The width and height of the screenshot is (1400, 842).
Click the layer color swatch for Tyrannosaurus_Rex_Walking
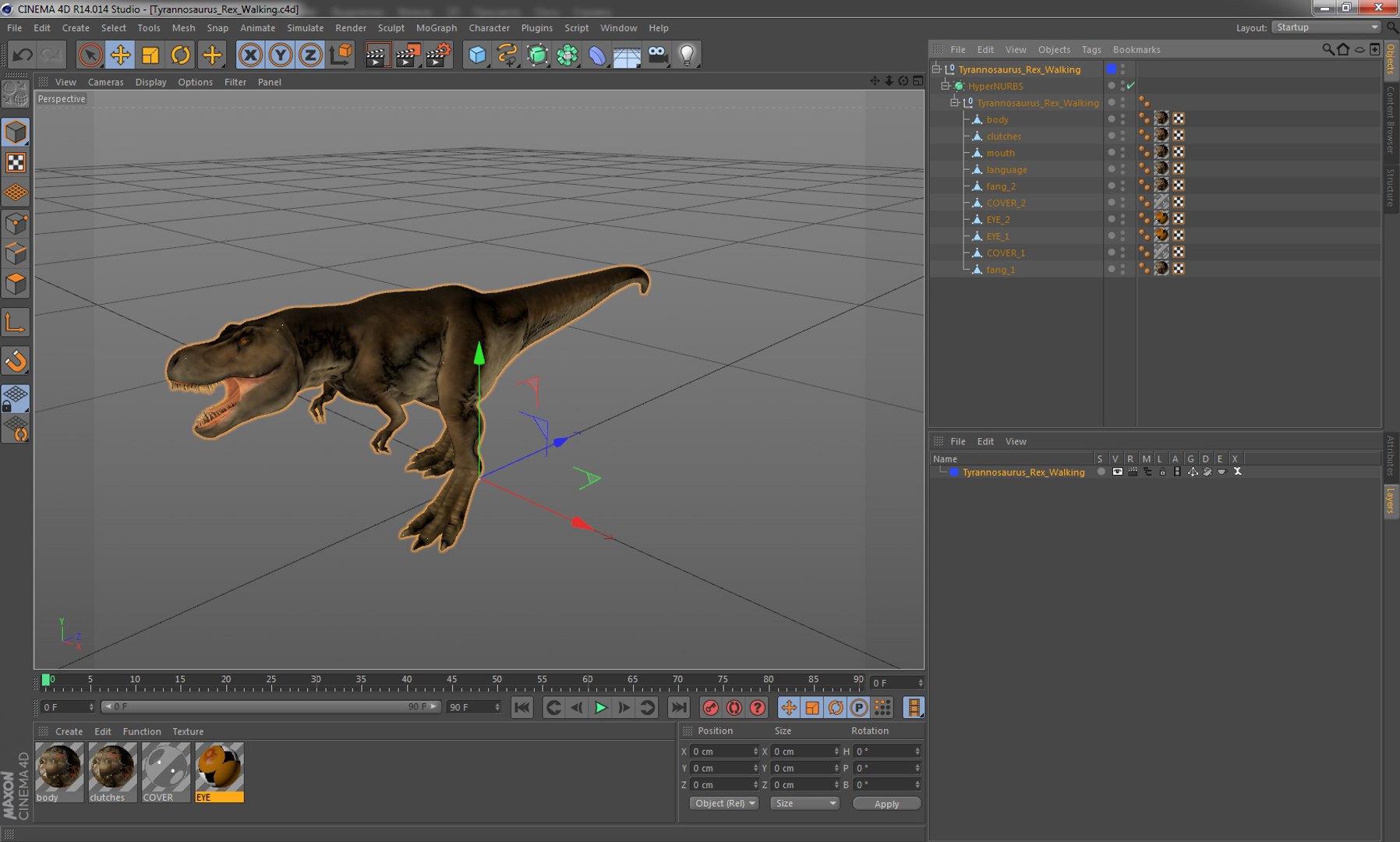click(953, 472)
